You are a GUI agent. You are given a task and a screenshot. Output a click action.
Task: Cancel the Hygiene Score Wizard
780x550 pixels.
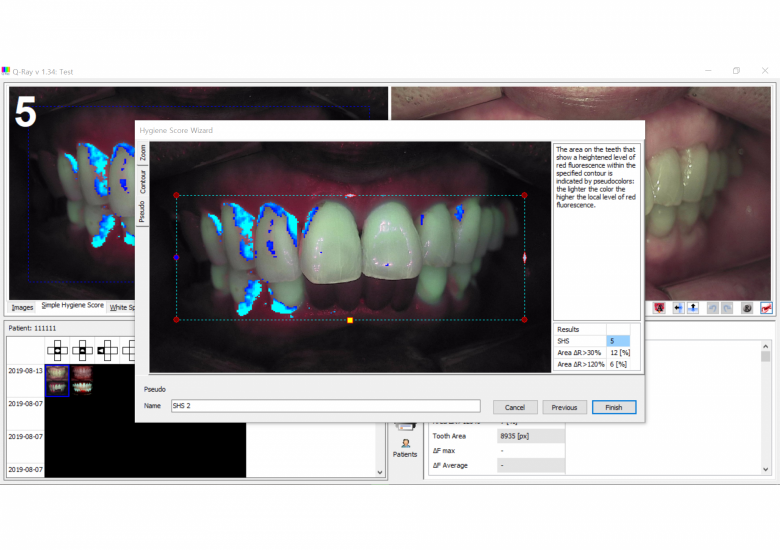pyautogui.click(x=514, y=407)
